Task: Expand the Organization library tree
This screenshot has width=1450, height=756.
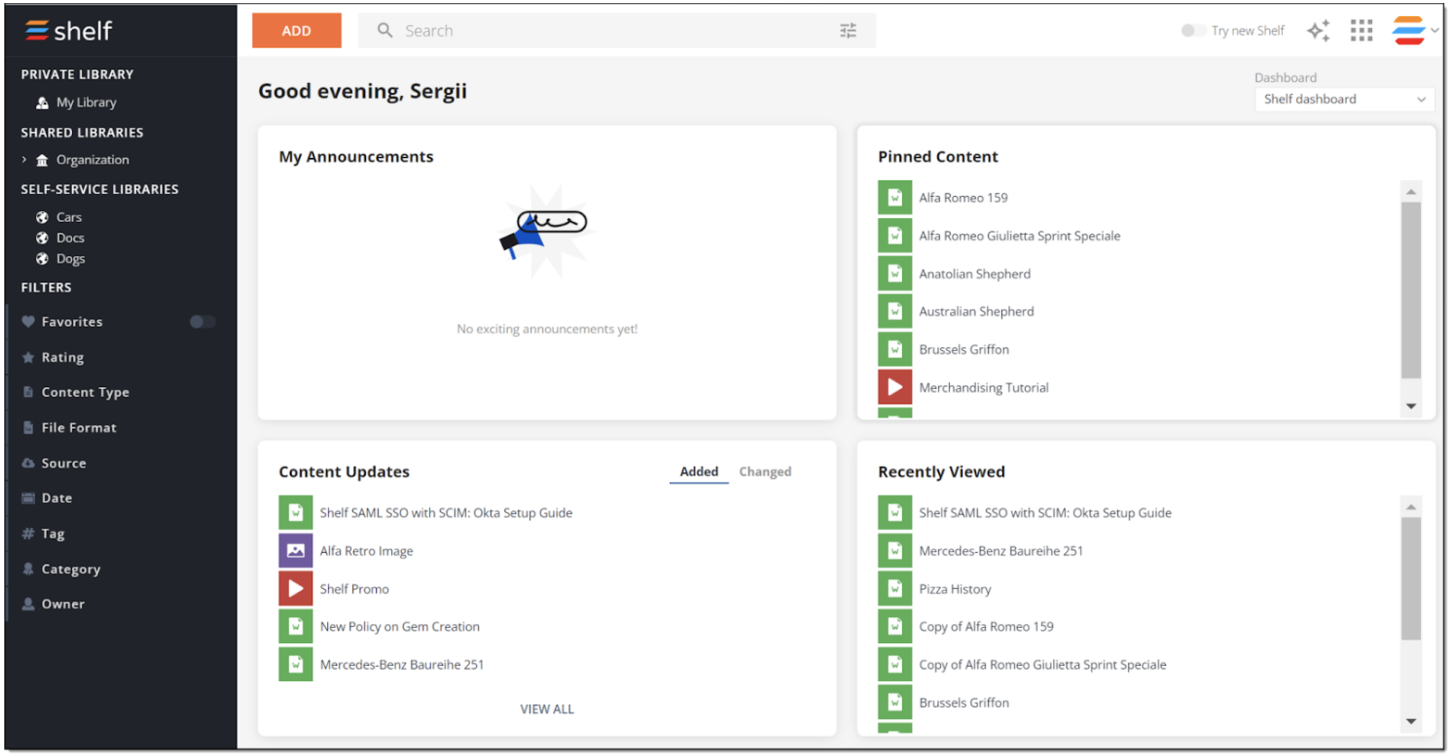Action: tap(24, 160)
